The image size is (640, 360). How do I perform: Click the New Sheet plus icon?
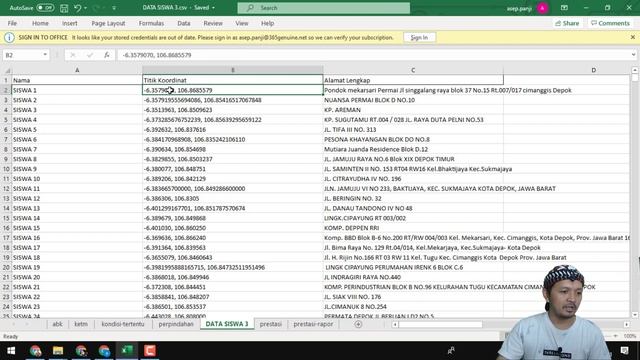point(358,324)
